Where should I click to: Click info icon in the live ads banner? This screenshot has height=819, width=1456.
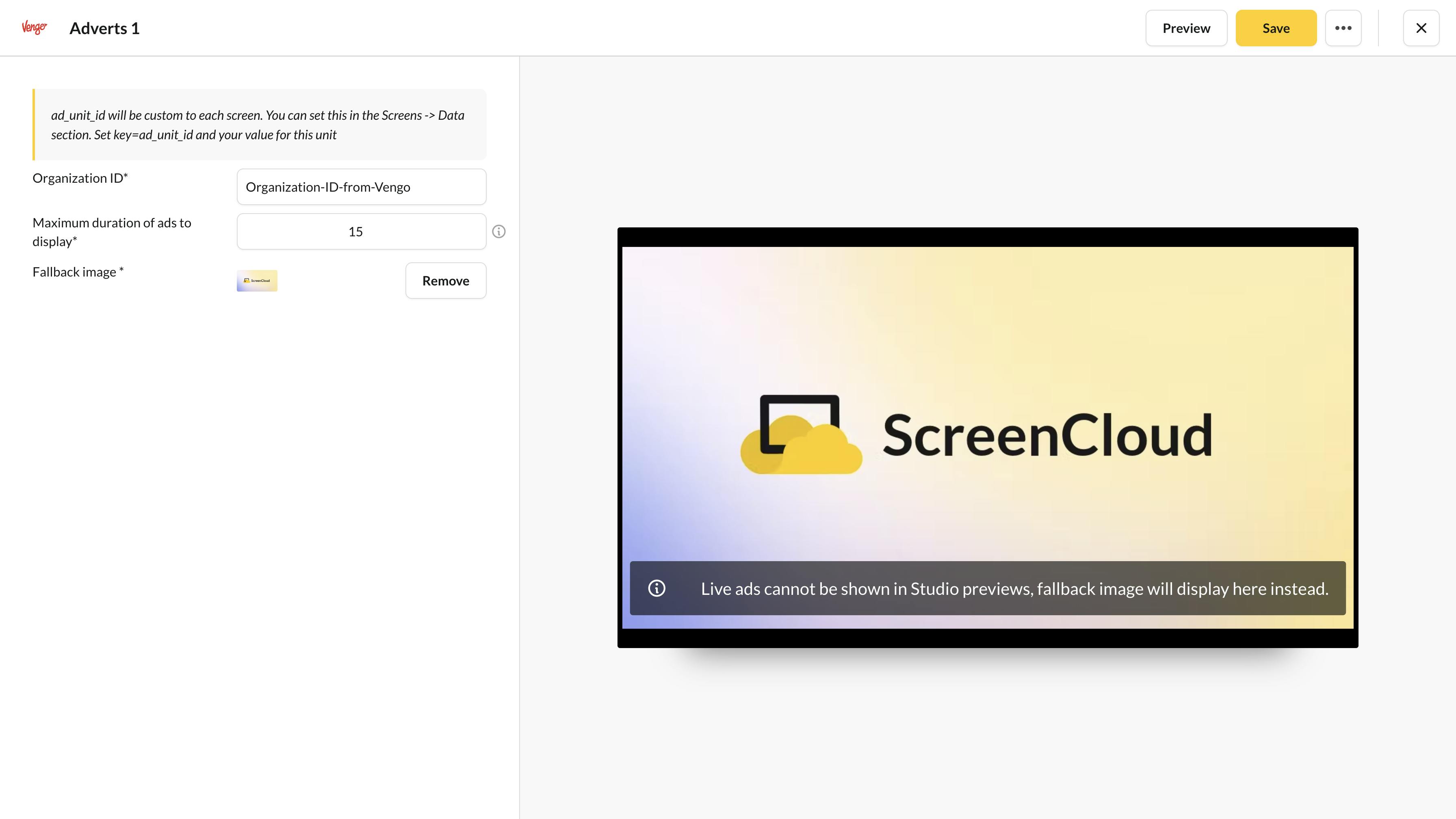point(656,588)
